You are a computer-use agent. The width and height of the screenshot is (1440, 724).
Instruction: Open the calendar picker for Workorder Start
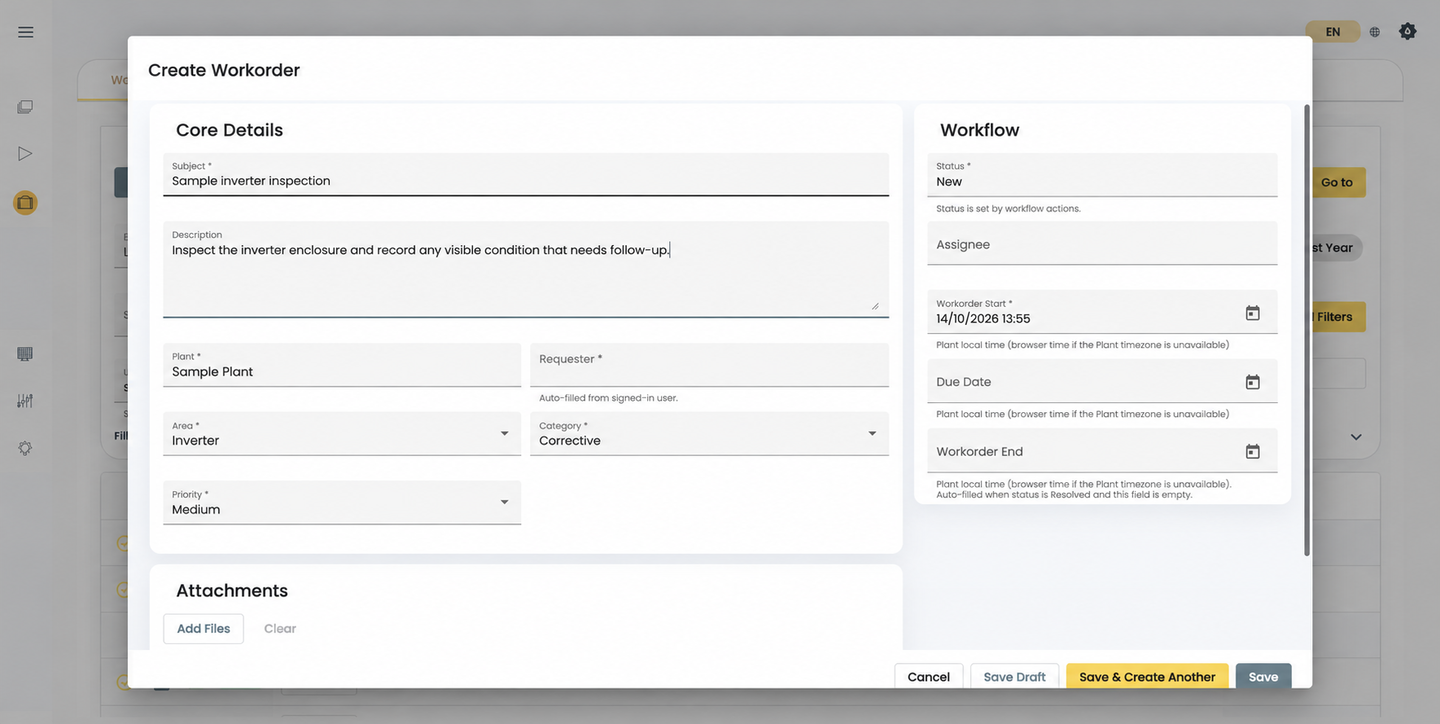1252,313
